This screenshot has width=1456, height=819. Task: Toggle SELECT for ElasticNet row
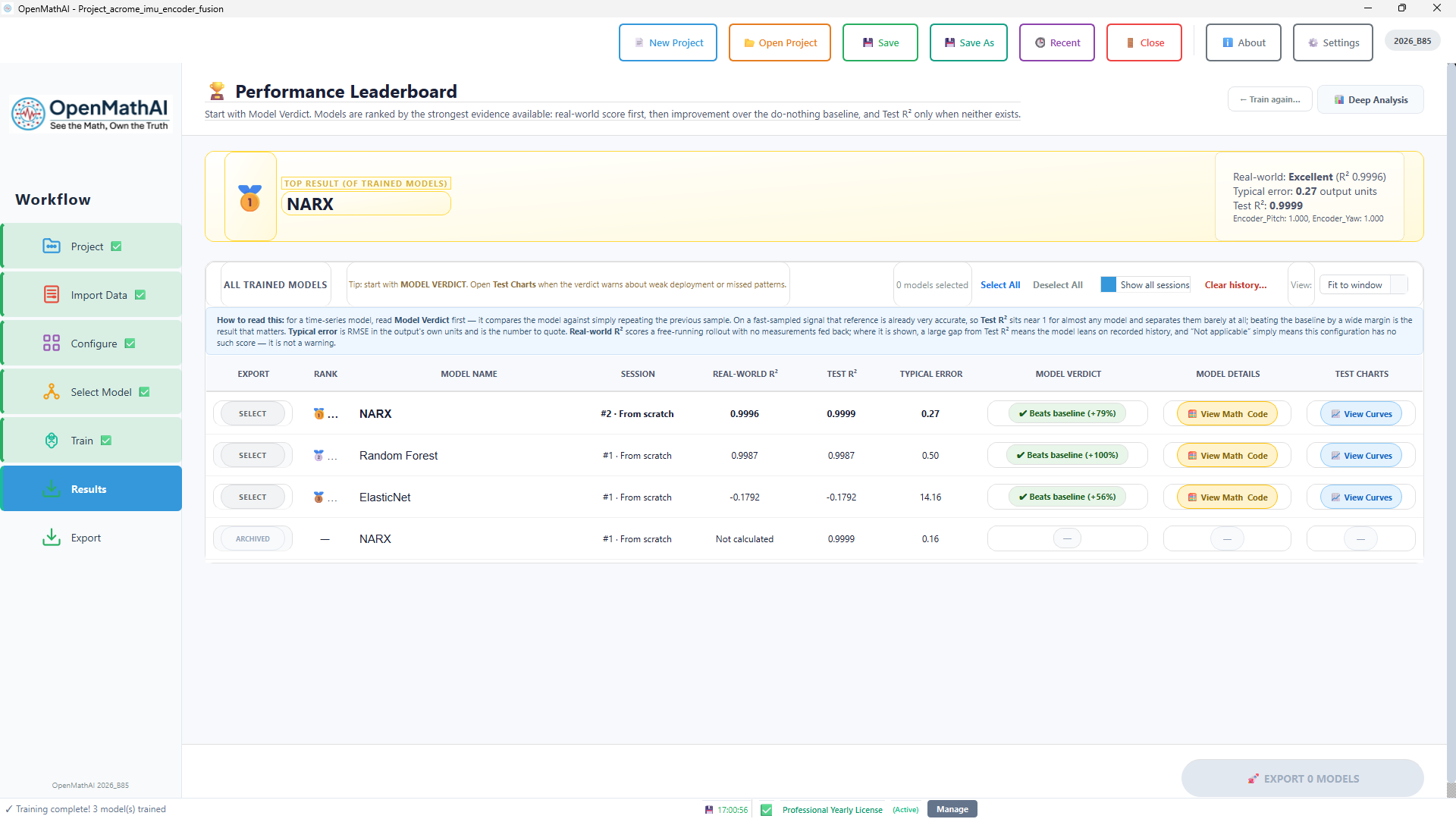click(253, 497)
